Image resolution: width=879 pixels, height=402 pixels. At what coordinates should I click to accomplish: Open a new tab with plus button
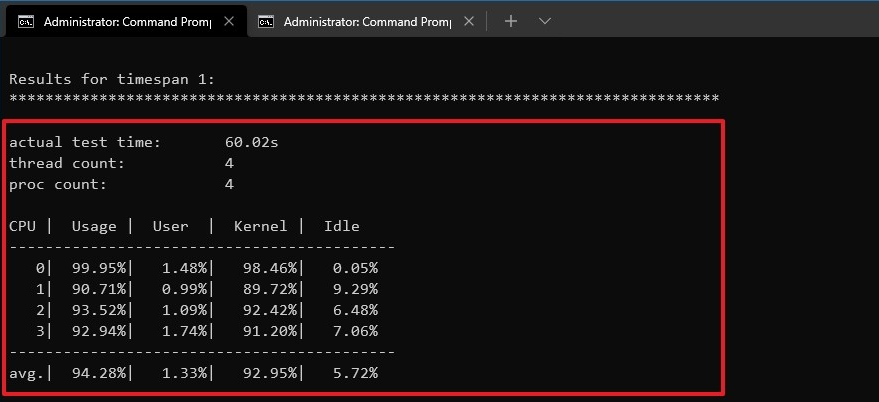(510, 21)
